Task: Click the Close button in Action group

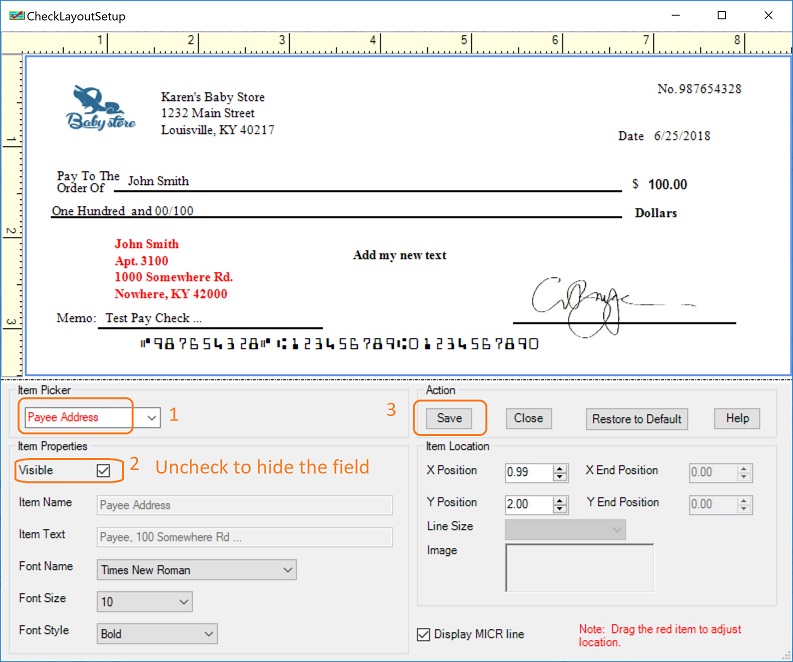Action: [x=528, y=419]
